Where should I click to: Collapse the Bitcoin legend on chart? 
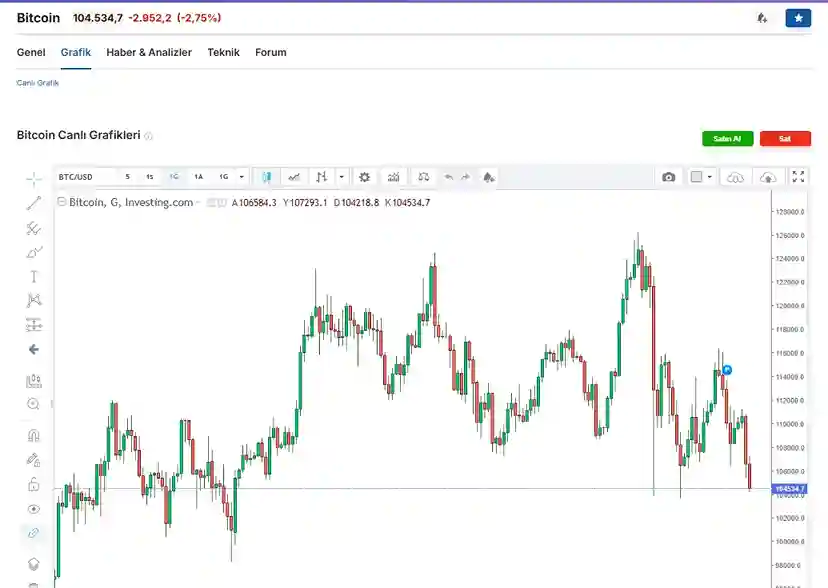click(x=62, y=202)
